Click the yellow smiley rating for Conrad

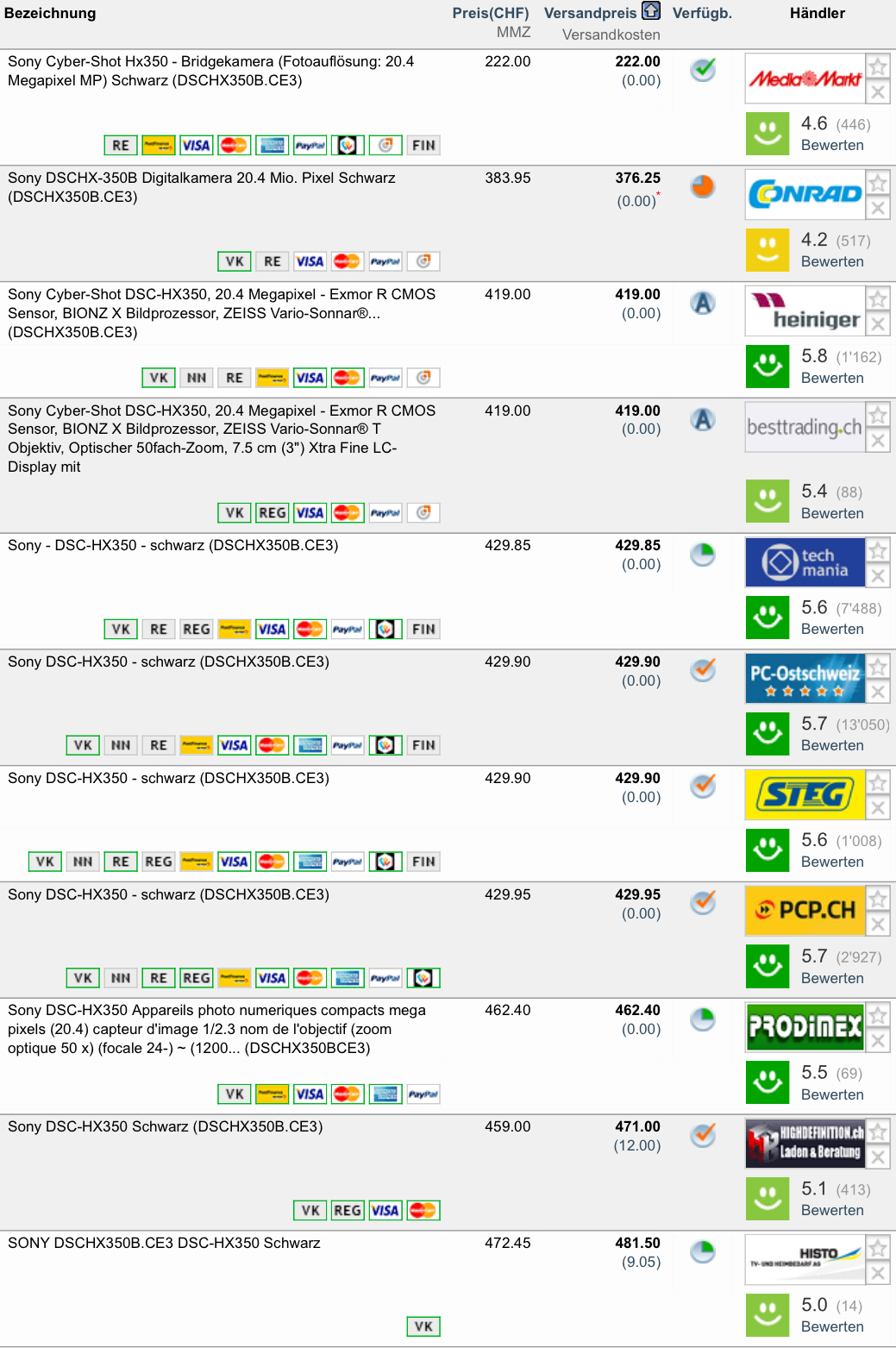point(767,249)
